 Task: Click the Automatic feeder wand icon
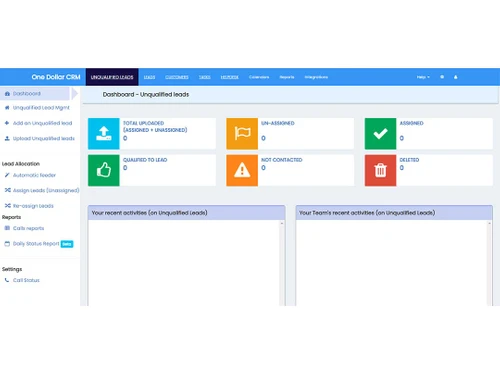(7, 175)
